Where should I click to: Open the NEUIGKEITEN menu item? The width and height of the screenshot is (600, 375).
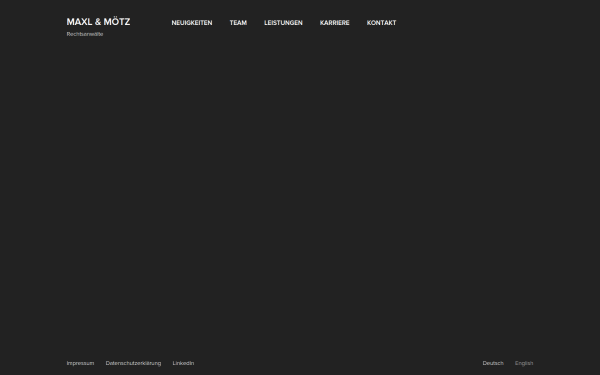192,23
